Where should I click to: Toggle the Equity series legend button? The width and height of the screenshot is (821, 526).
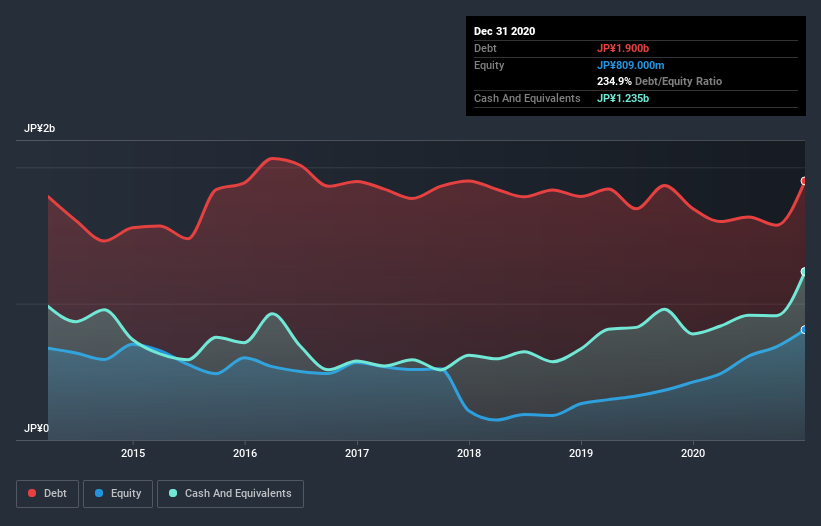(x=118, y=494)
